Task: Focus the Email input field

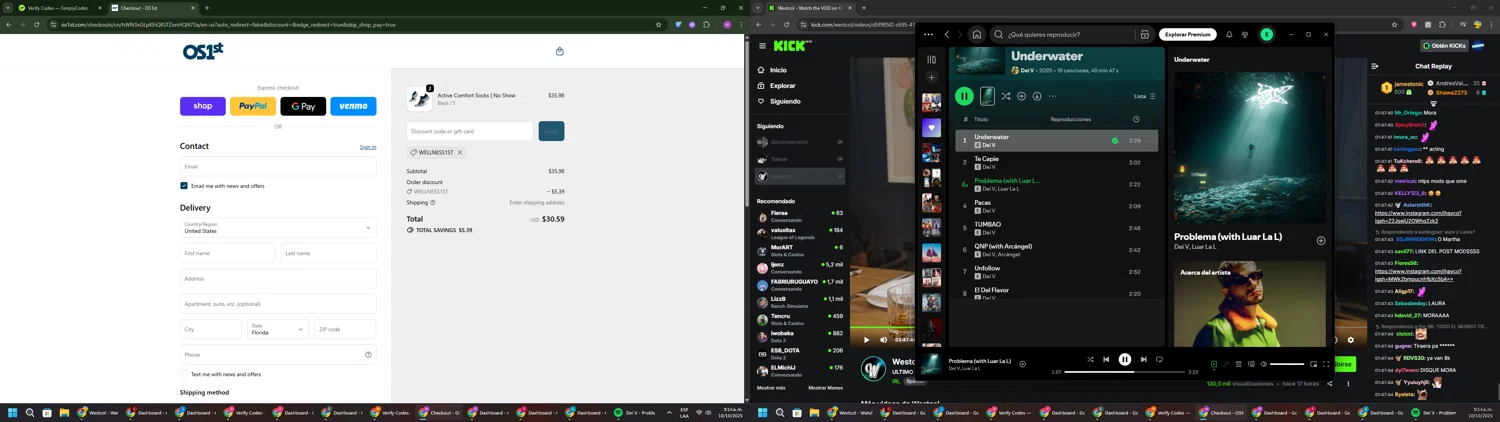Action: tap(278, 166)
